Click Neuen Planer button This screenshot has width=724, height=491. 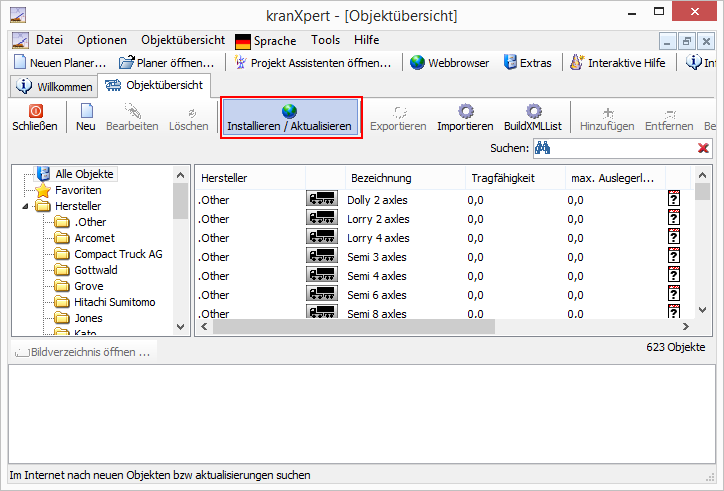click(x=60, y=62)
